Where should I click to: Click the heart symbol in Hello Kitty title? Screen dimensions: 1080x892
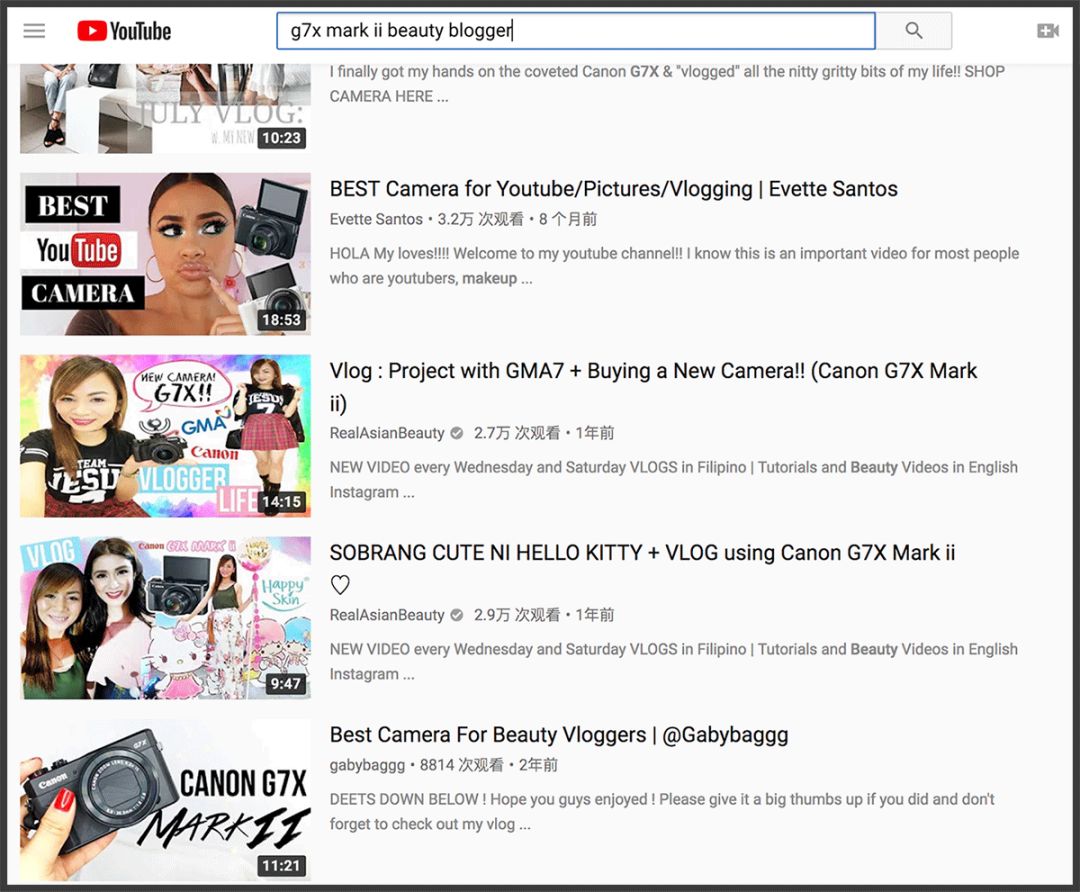coord(340,585)
